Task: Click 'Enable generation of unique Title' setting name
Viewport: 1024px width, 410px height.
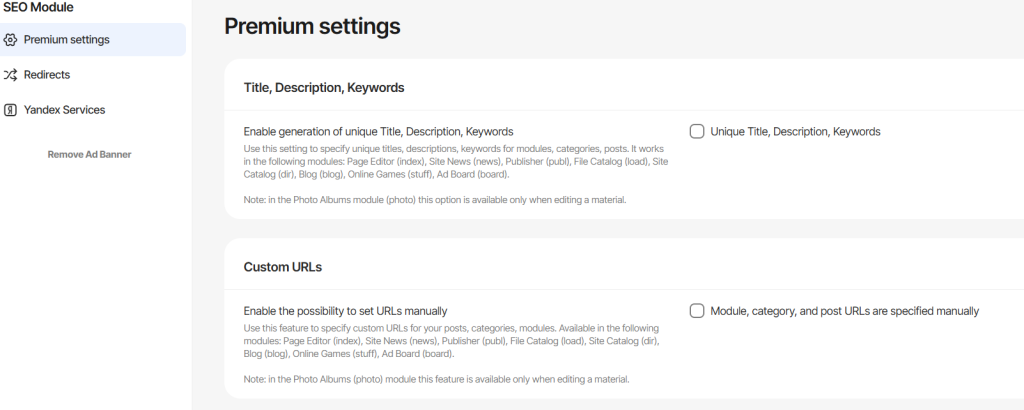Action: (x=378, y=131)
